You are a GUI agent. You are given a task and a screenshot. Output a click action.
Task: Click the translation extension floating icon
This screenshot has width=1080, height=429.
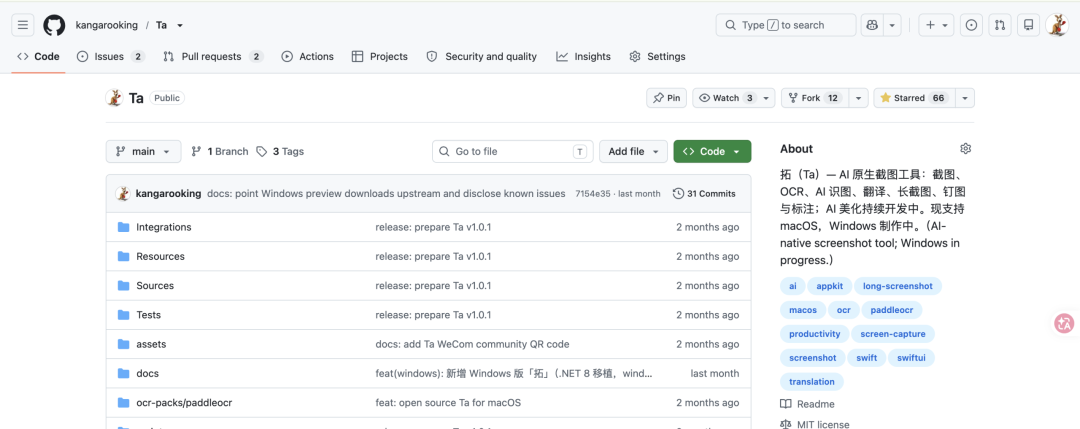[1065, 323]
